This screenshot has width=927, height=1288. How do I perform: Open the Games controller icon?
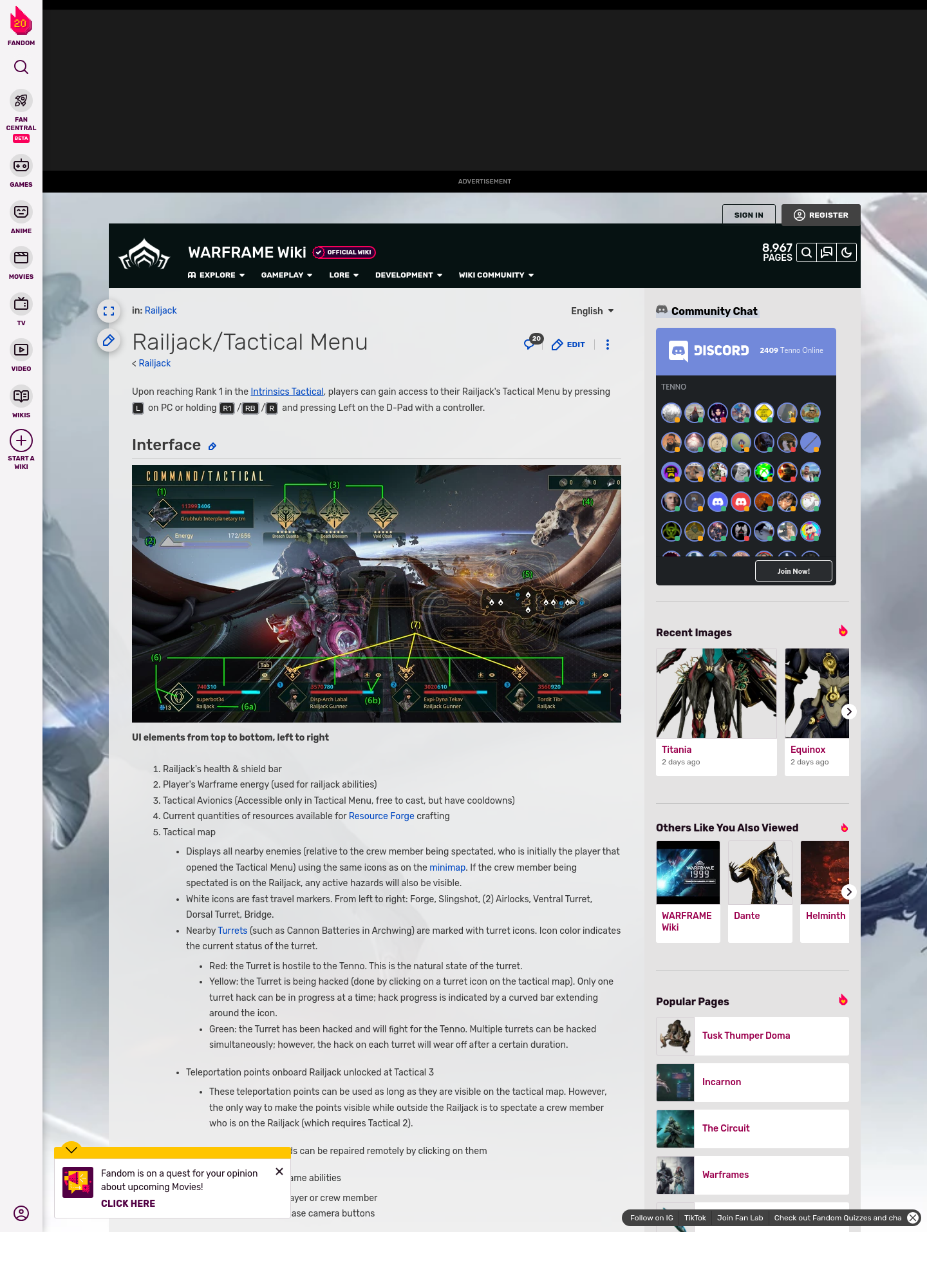(21, 166)
